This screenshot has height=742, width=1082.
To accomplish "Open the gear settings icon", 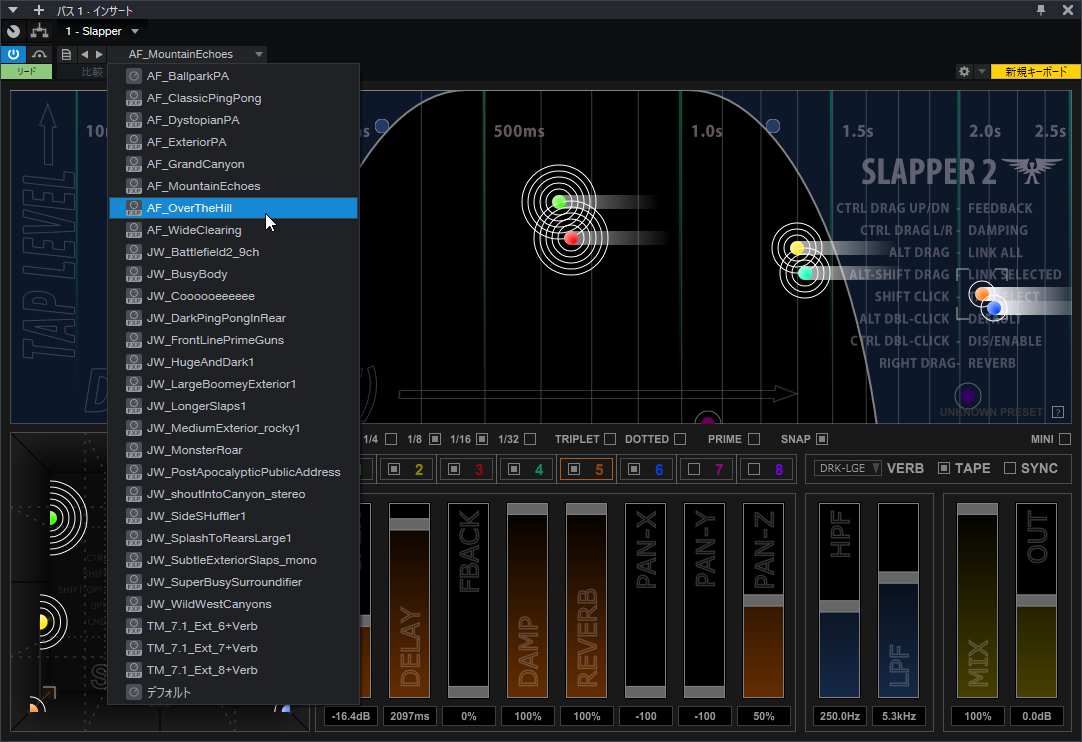I will pos(964,71).
